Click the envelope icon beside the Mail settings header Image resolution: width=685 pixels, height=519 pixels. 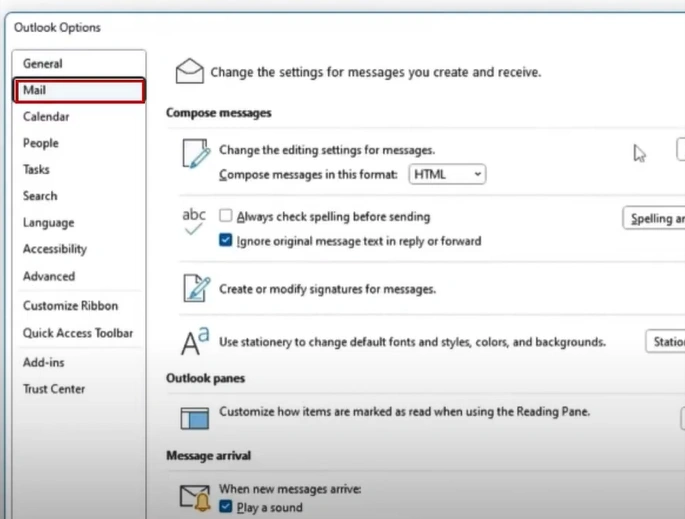click(190, 71)
